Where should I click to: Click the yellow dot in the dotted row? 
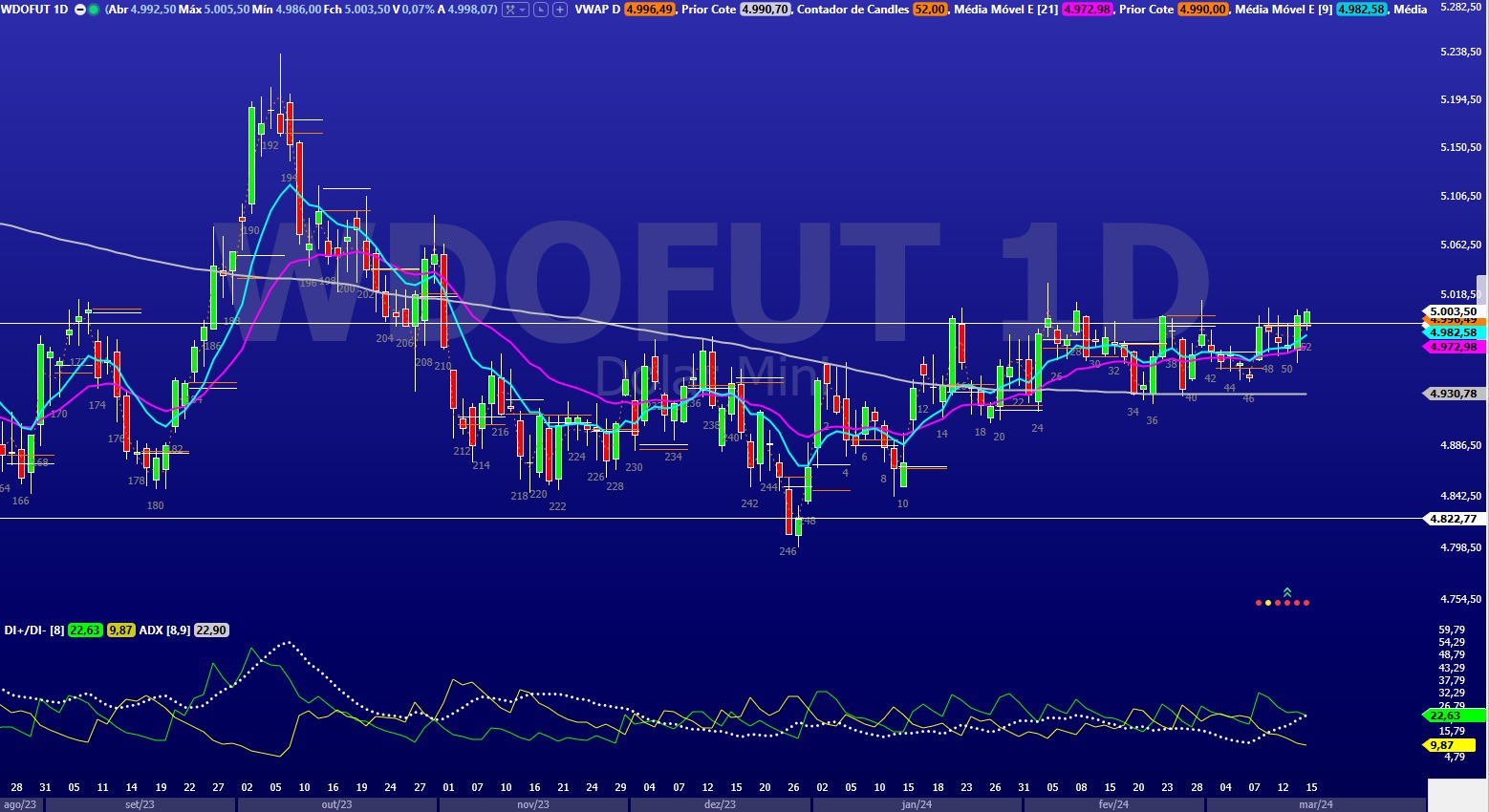[1268, 603]
